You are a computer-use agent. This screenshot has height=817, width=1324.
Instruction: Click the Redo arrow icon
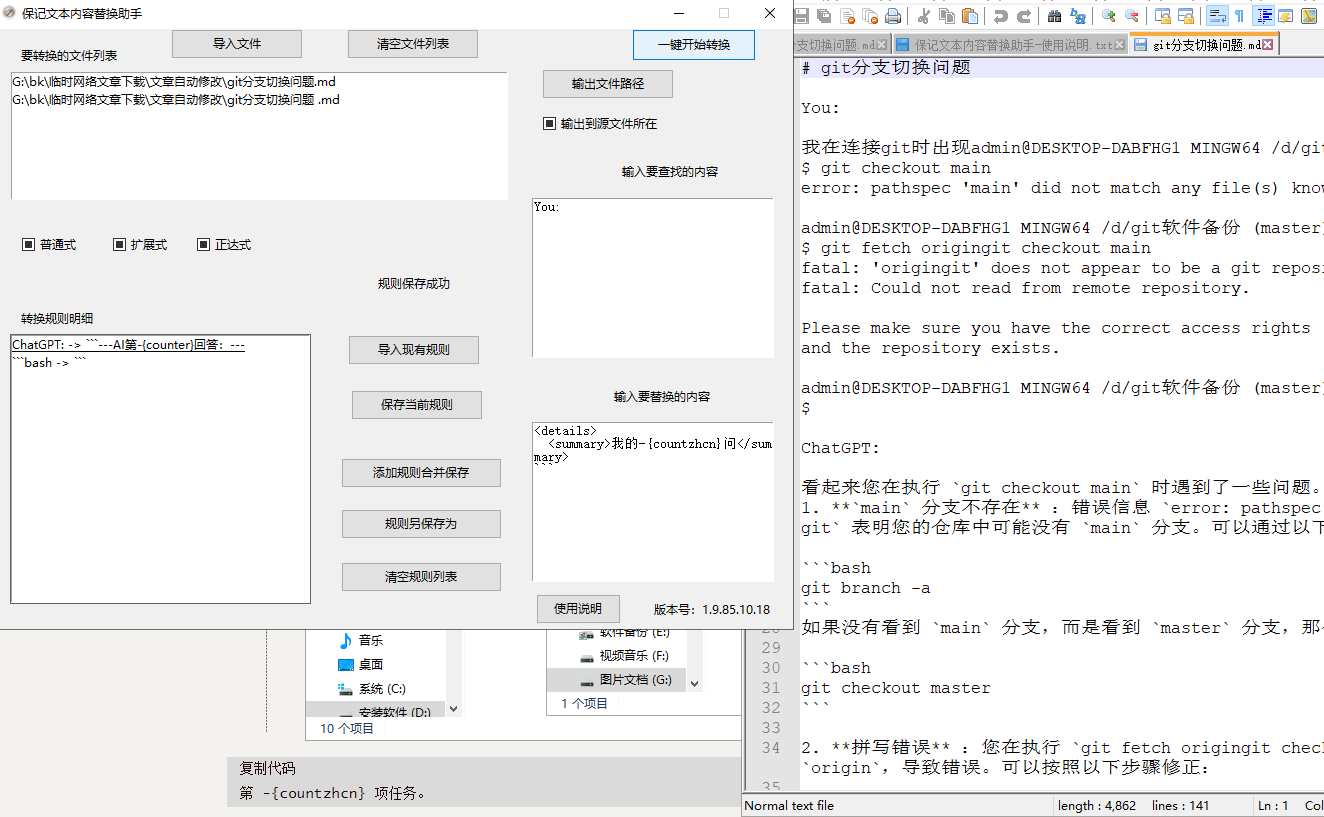click(x=1024, y=16)
